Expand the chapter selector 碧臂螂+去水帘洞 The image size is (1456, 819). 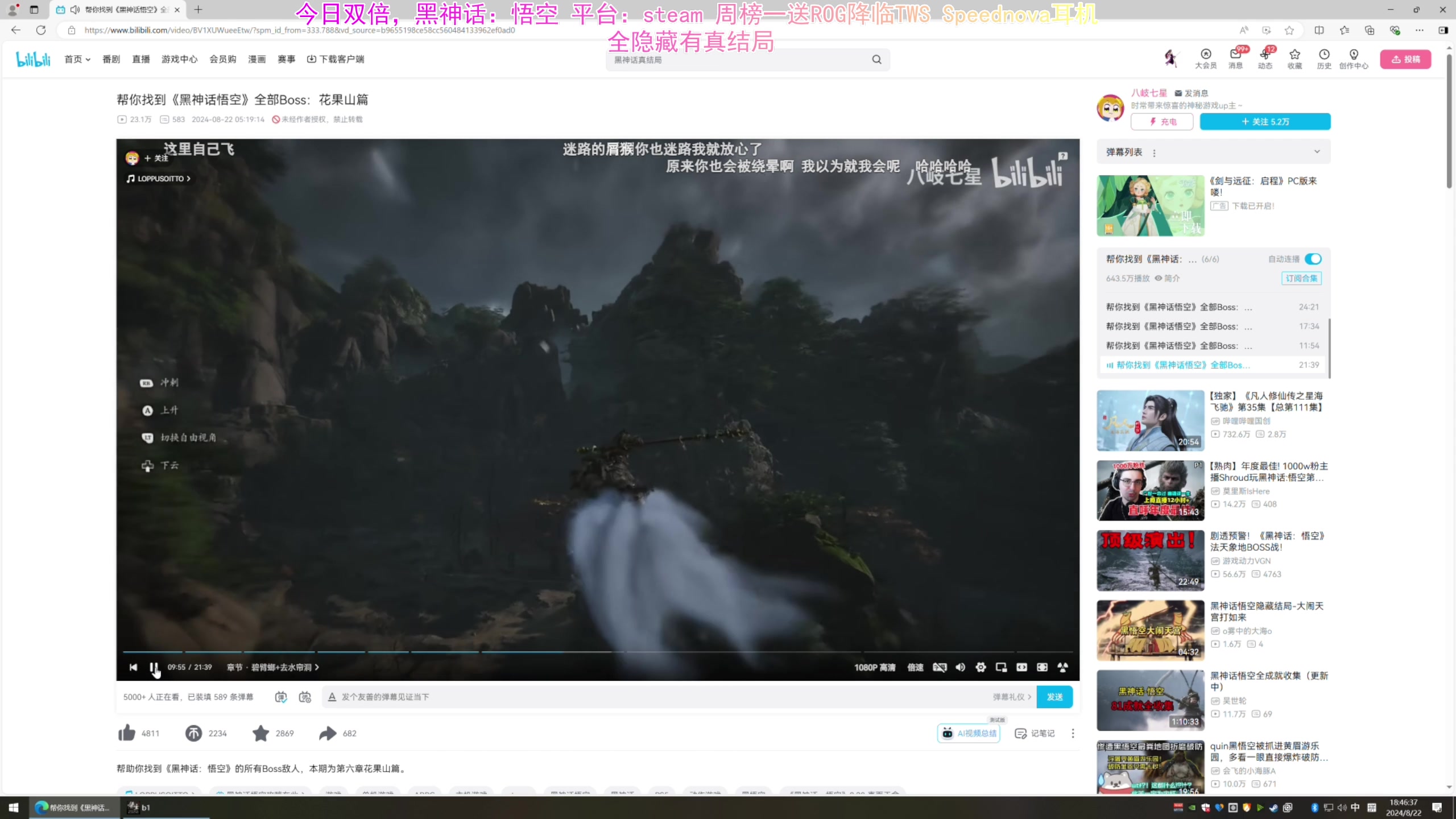coord(273,667)
